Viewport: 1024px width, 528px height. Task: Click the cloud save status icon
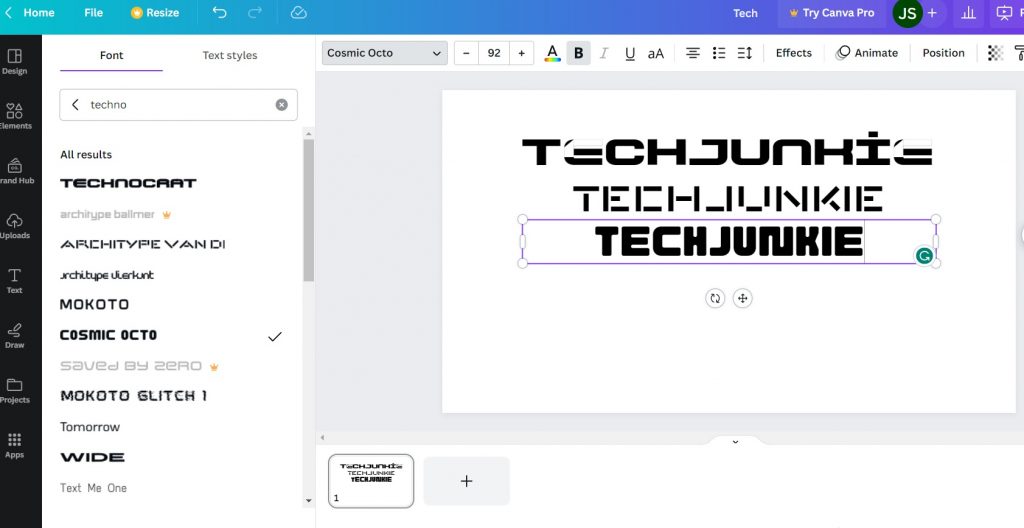point(298,13)
